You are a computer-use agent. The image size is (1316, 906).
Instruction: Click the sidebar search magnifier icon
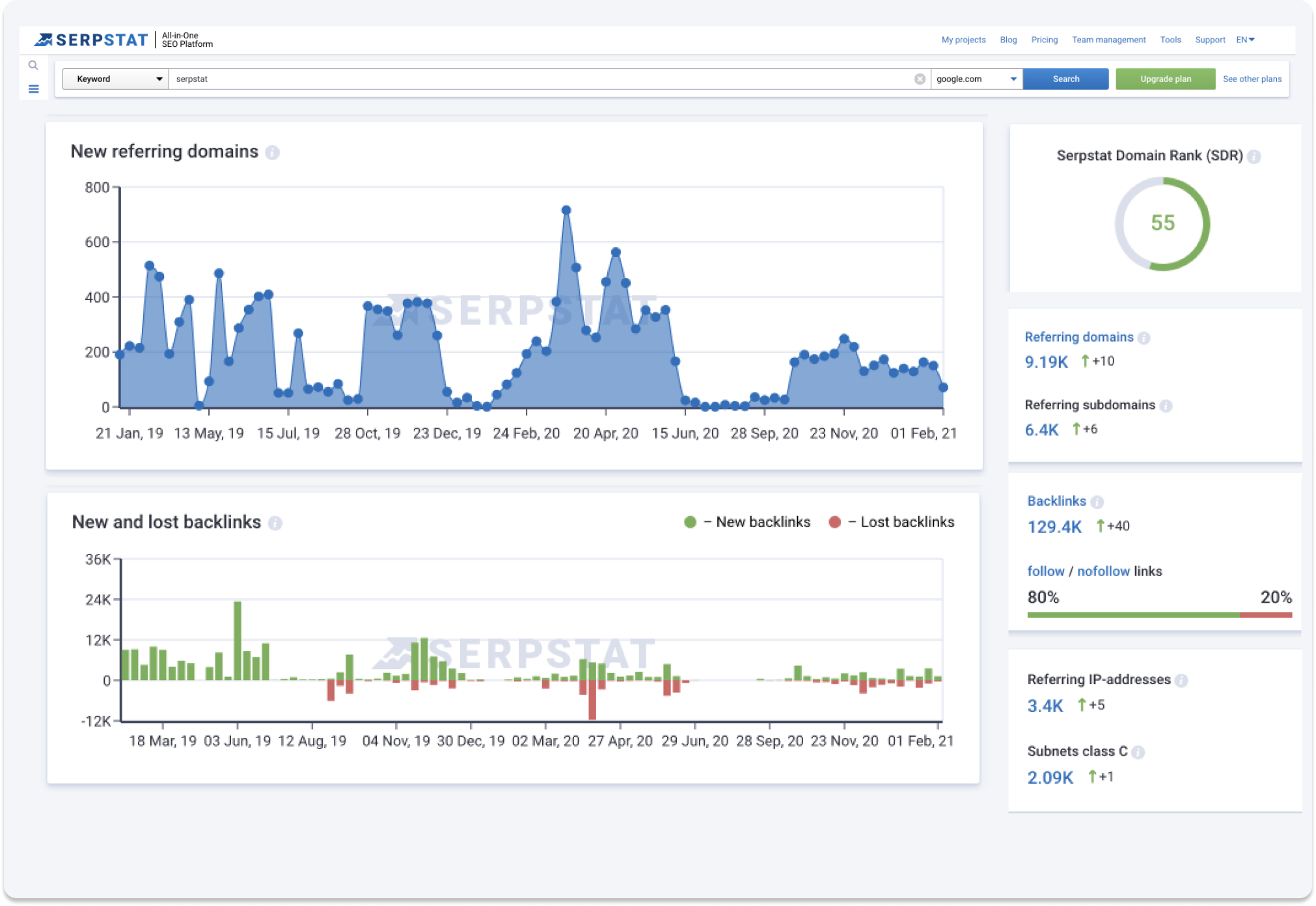tap(33, 65)
